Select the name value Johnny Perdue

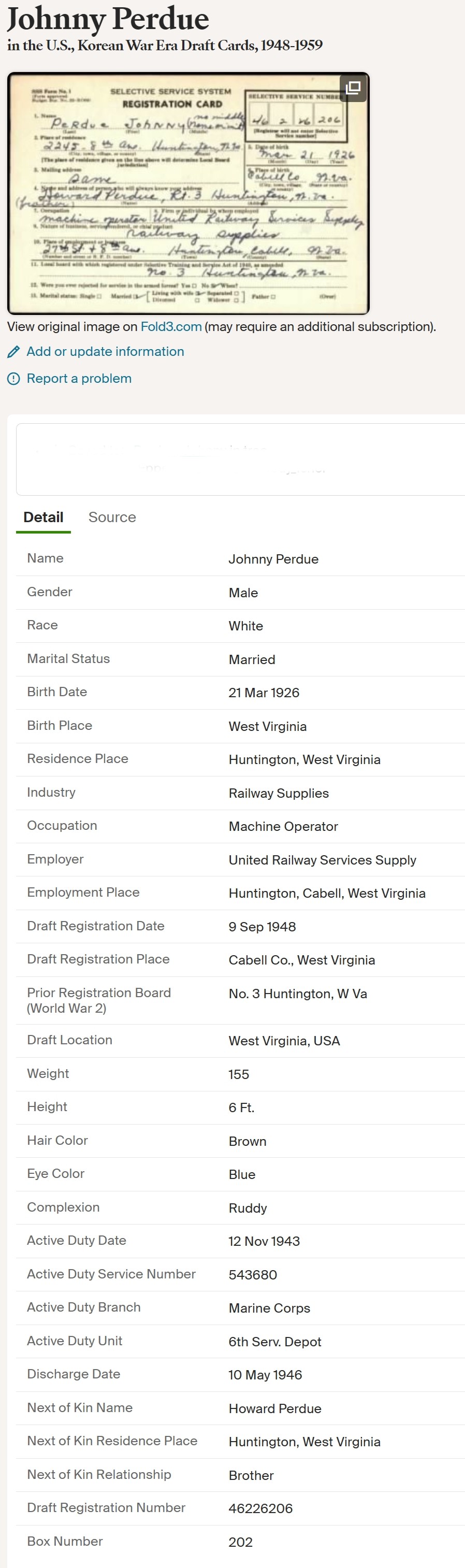pos(273,559)
